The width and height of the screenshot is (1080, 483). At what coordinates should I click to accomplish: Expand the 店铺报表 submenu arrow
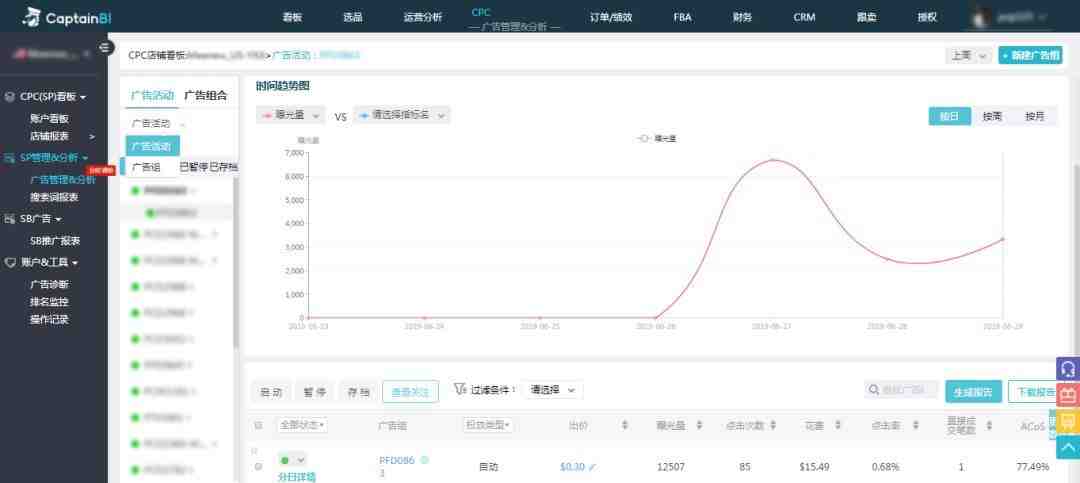[x=92, y=136]
